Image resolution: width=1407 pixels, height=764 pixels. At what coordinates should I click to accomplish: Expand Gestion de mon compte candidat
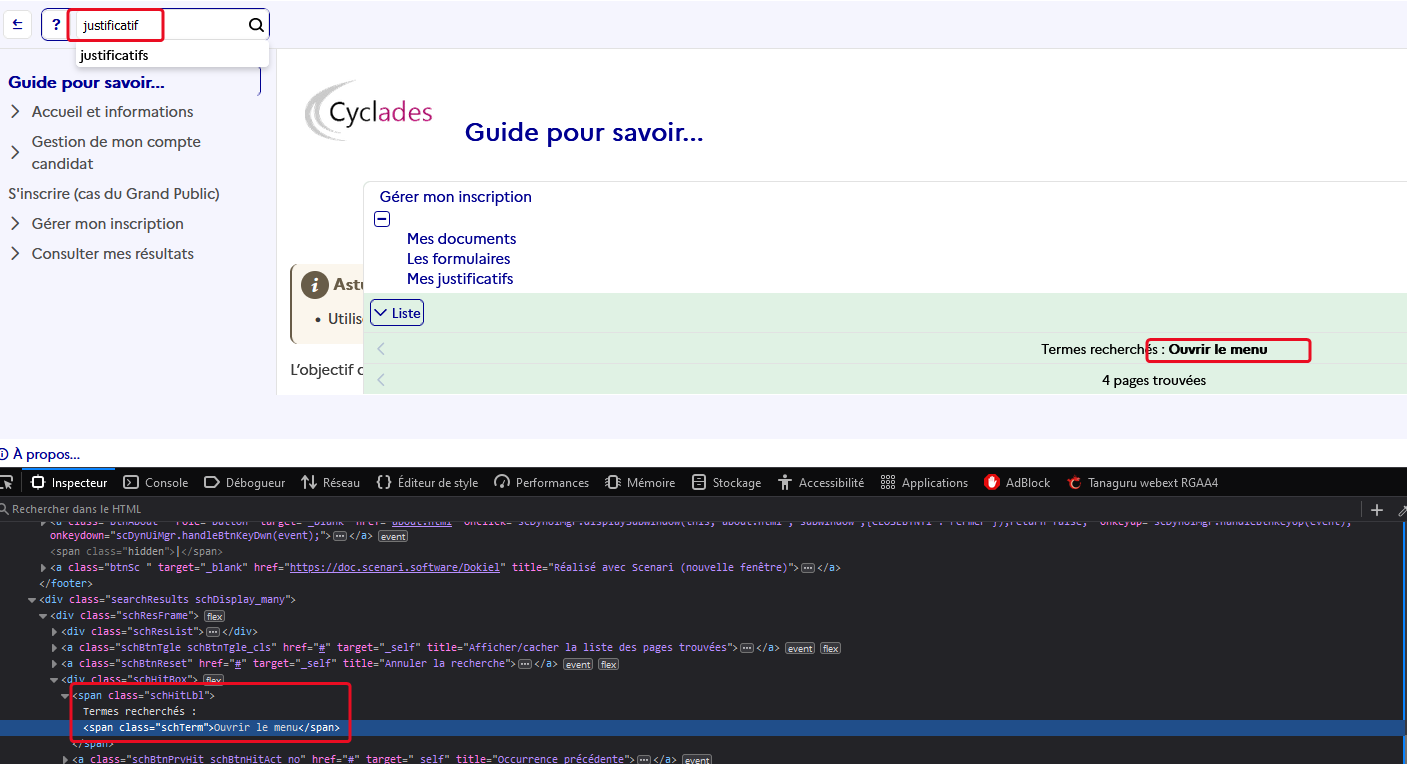(x=15, y=153)
